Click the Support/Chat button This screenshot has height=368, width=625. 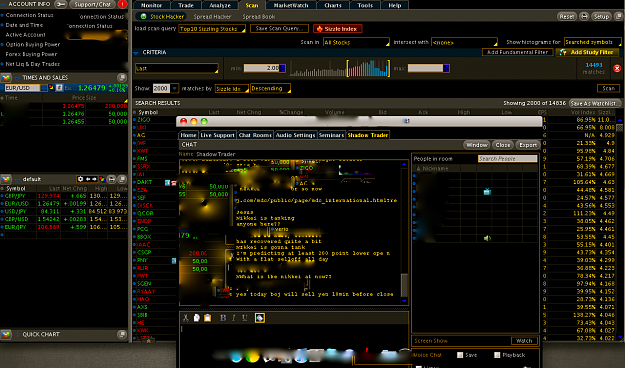92,4
